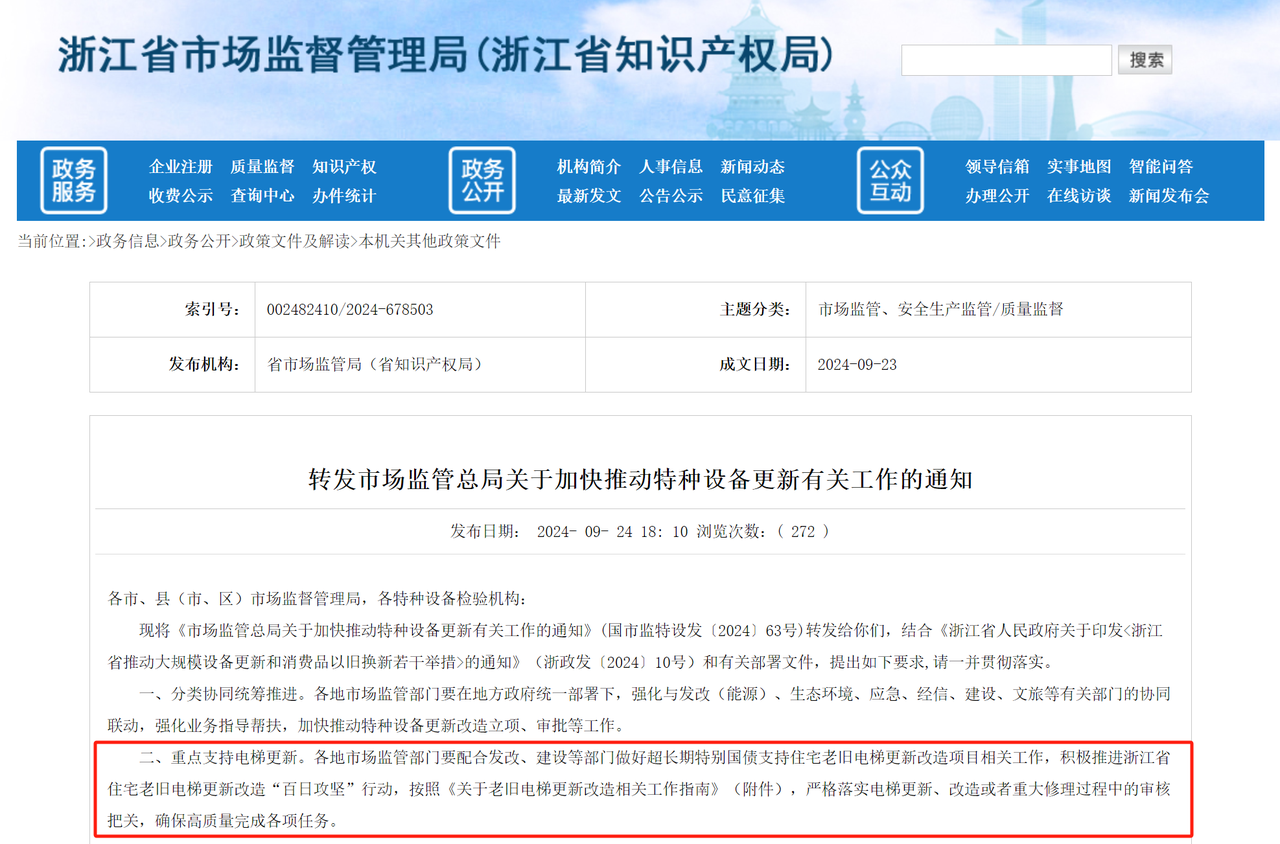Open 企业注册 in the navigation bar
This screenshot has width=1280, height=844.
point(181,167)
